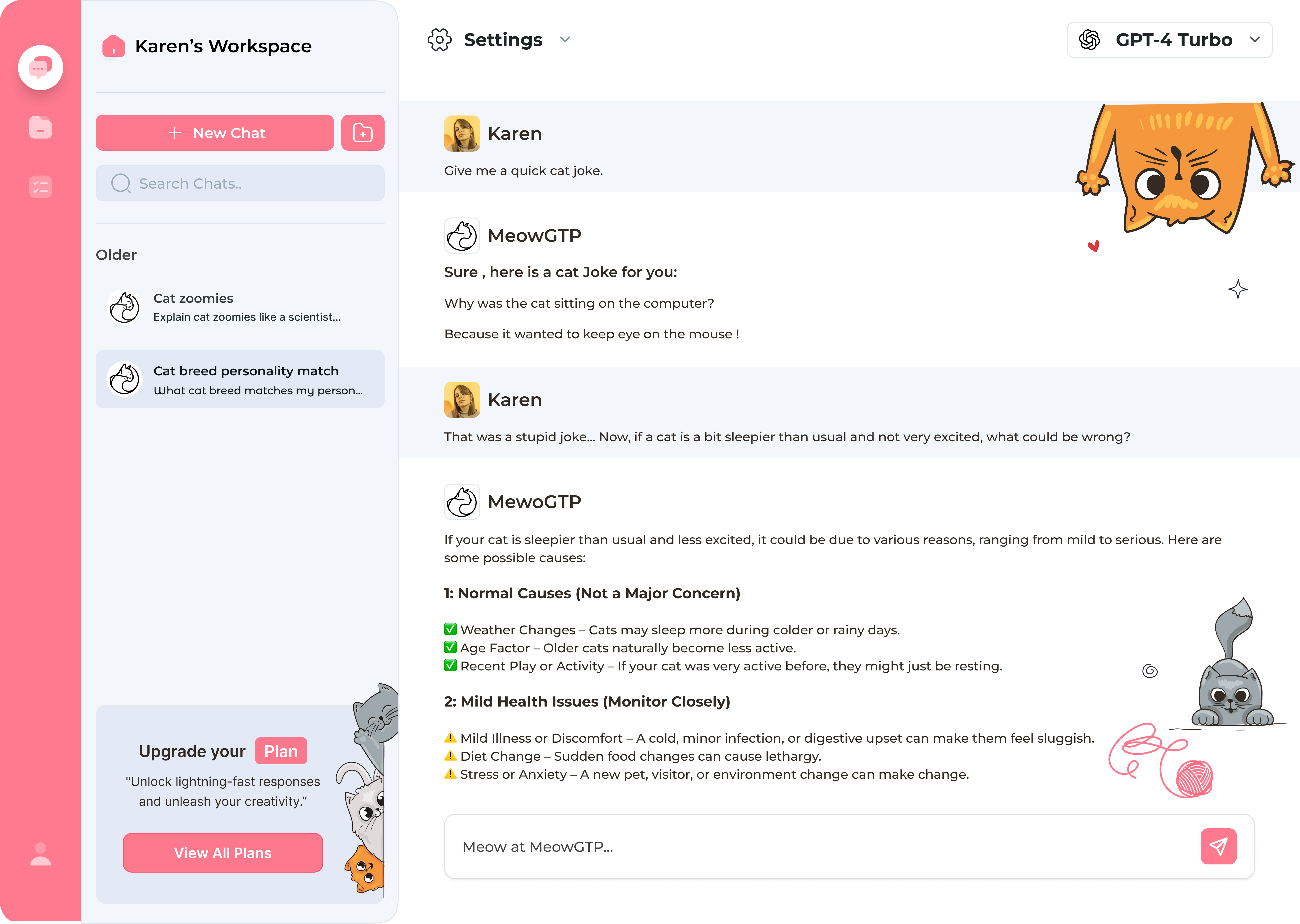Image resolution: width=1300 pixels, height=924 pixels.
Task: Click the workspace home icon
Action: pos(113,46)
